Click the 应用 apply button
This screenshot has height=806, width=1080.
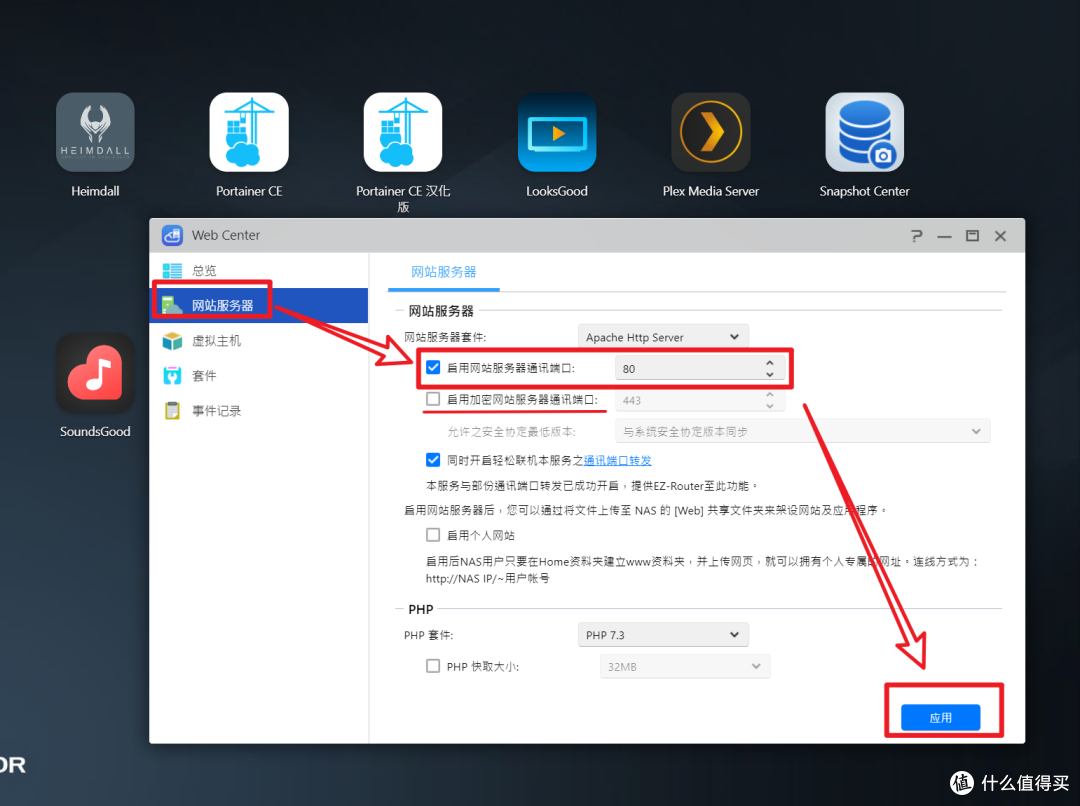point(940,717)
